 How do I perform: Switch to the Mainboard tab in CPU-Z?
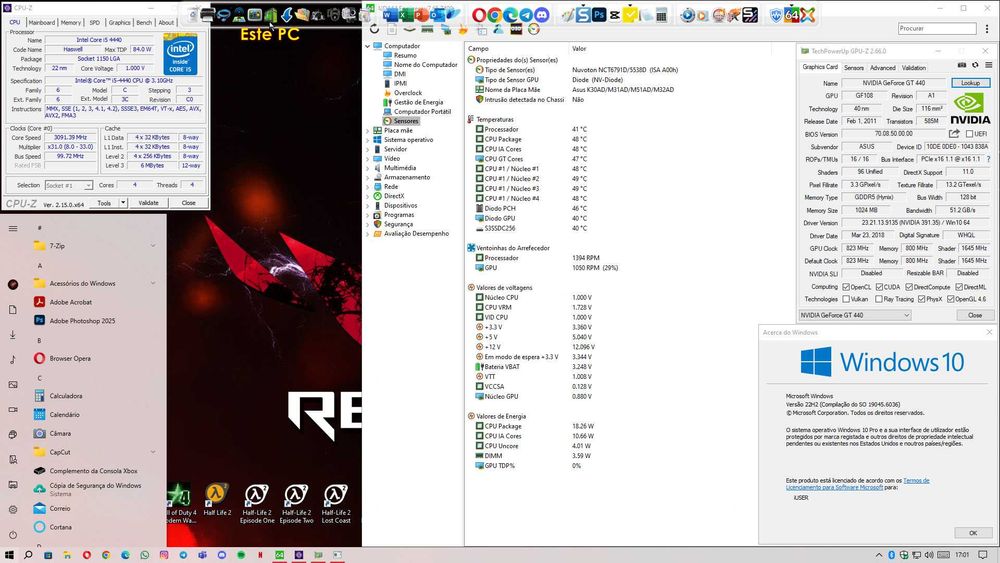coord(41,22)
